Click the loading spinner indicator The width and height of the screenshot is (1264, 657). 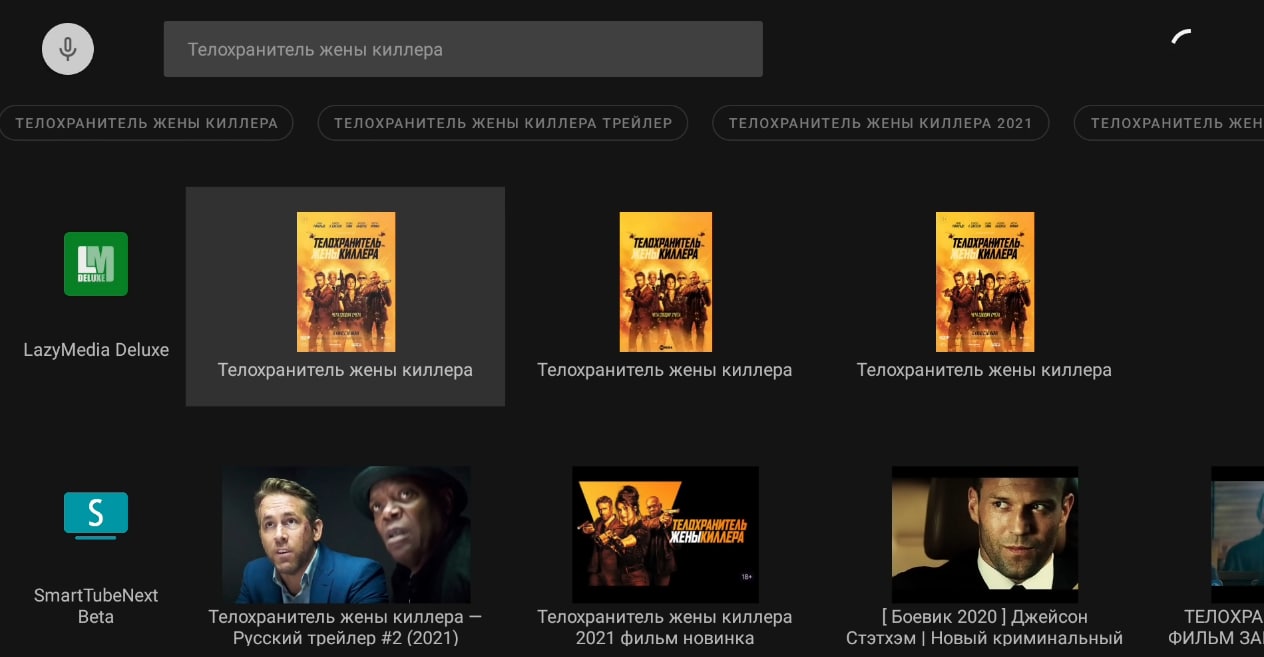[1182, 37]
